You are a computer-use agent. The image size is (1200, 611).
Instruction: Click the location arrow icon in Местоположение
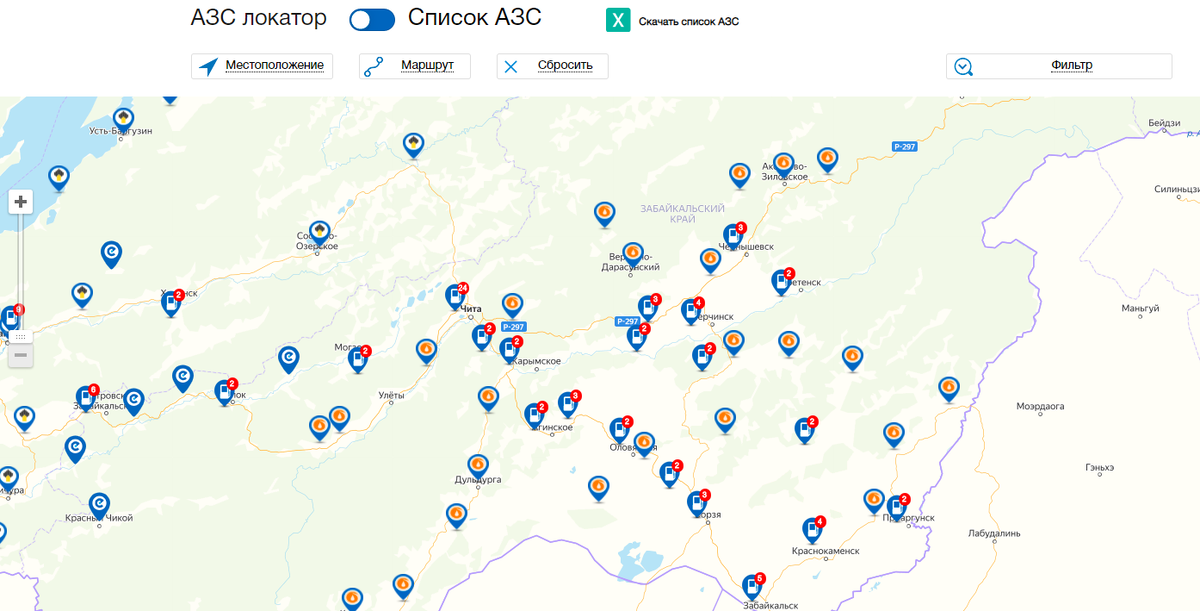pos(208,67)
